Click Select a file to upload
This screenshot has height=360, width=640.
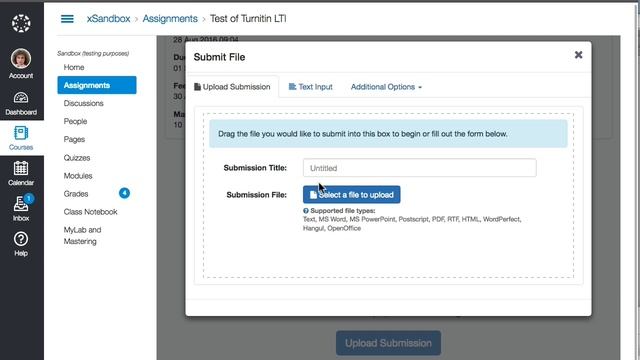click(351, 195)
